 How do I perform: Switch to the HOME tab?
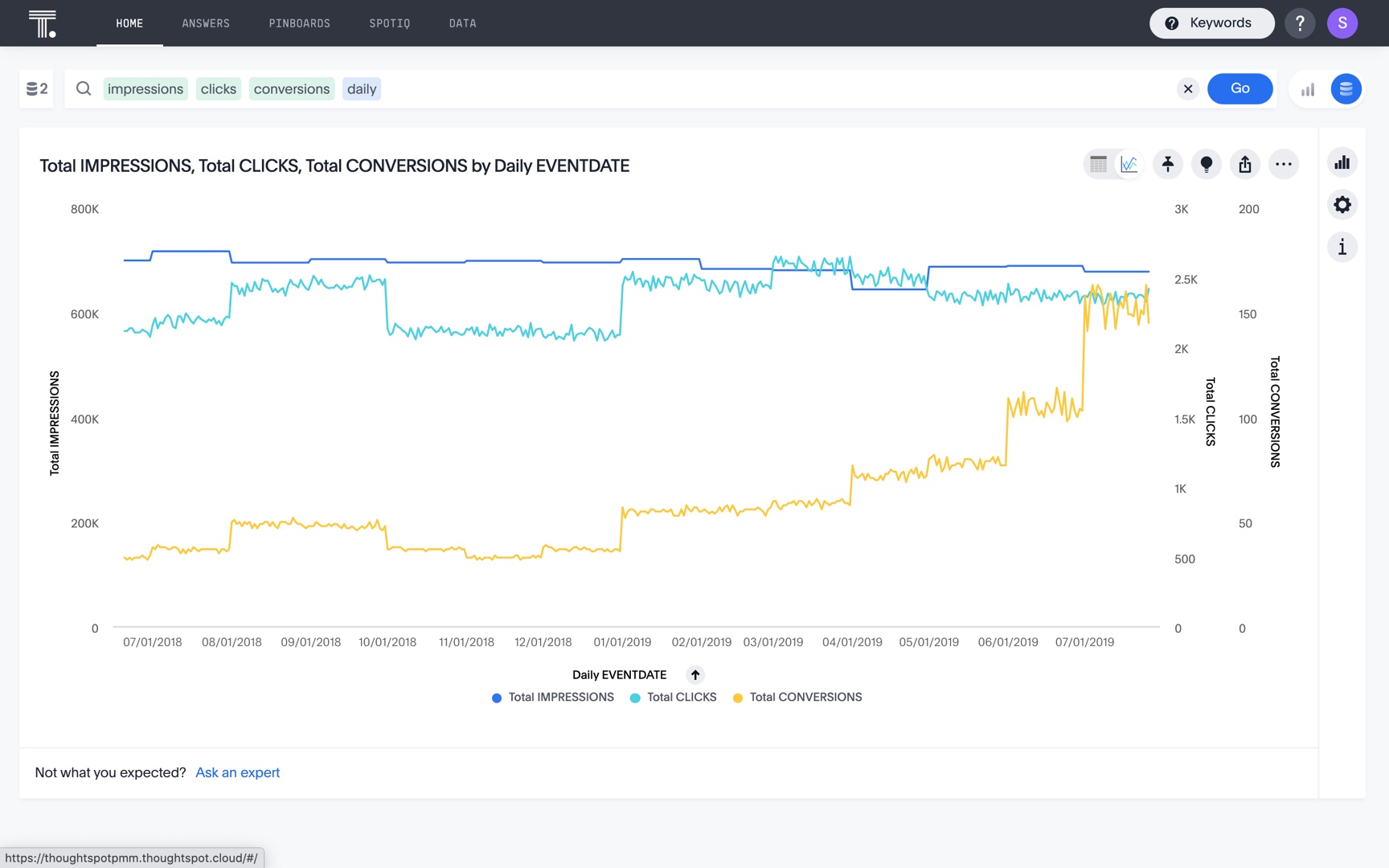tap(129, 23)
